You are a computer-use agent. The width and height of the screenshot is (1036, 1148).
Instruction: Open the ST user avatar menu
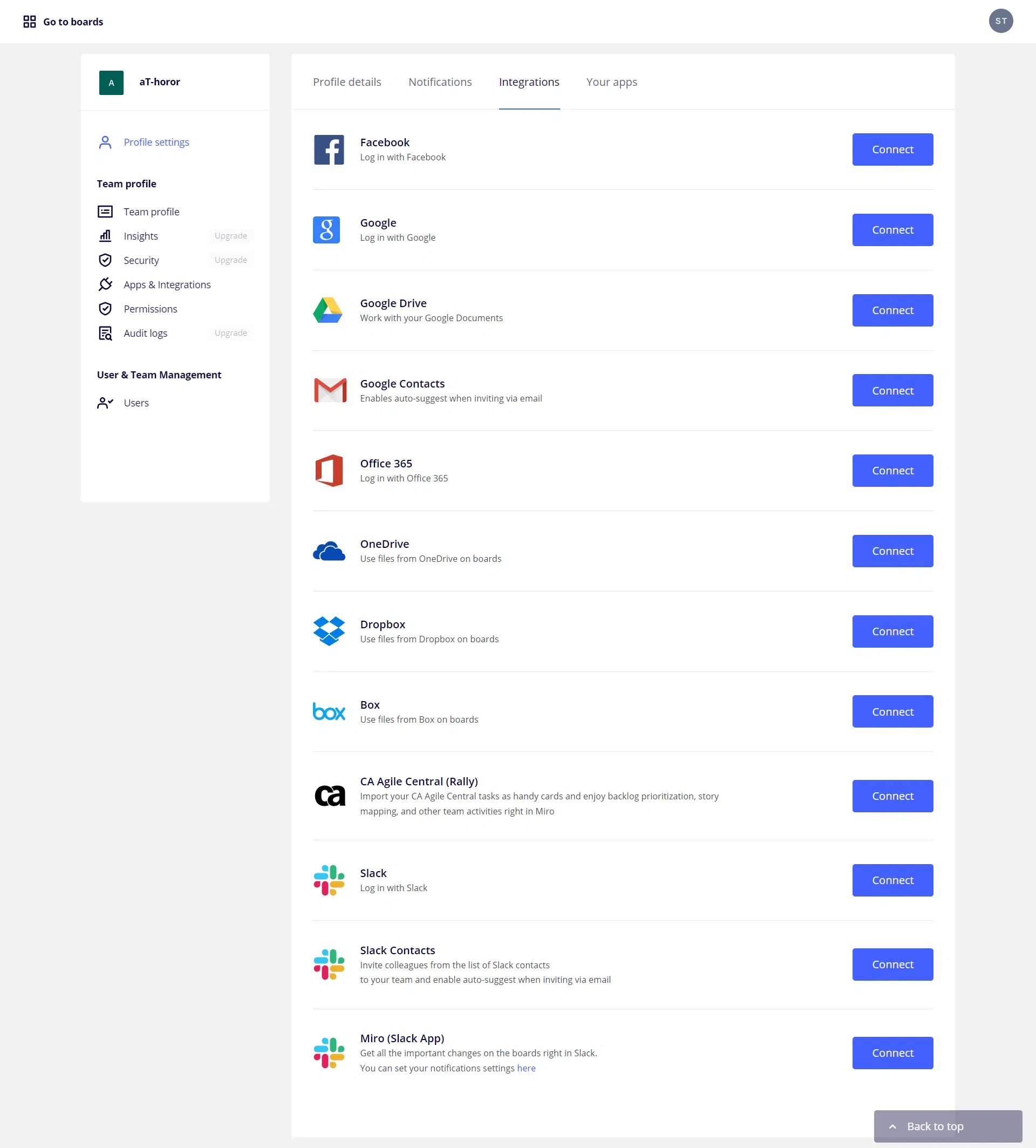[1001, 21]
